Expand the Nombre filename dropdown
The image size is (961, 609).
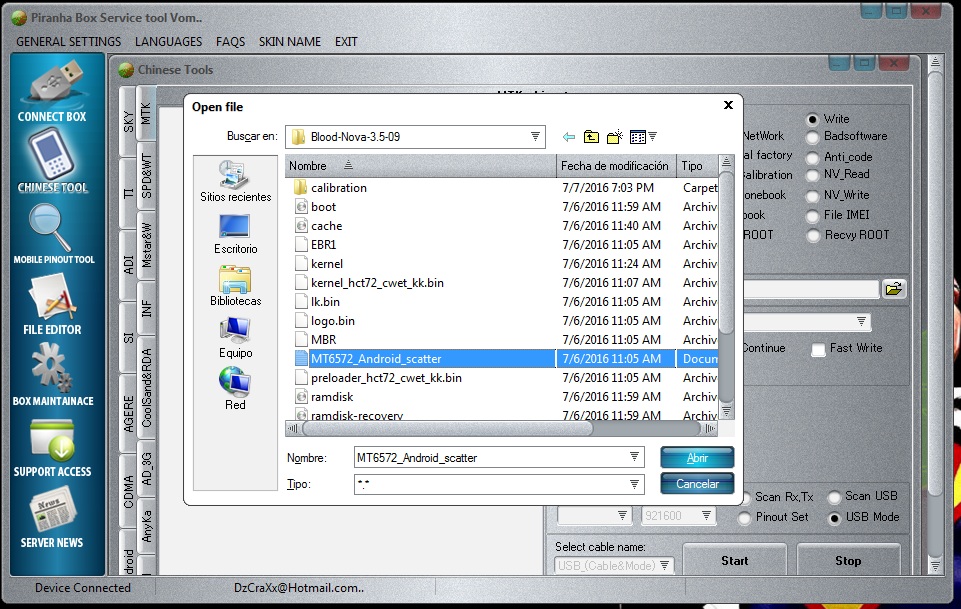coord(635,457)
